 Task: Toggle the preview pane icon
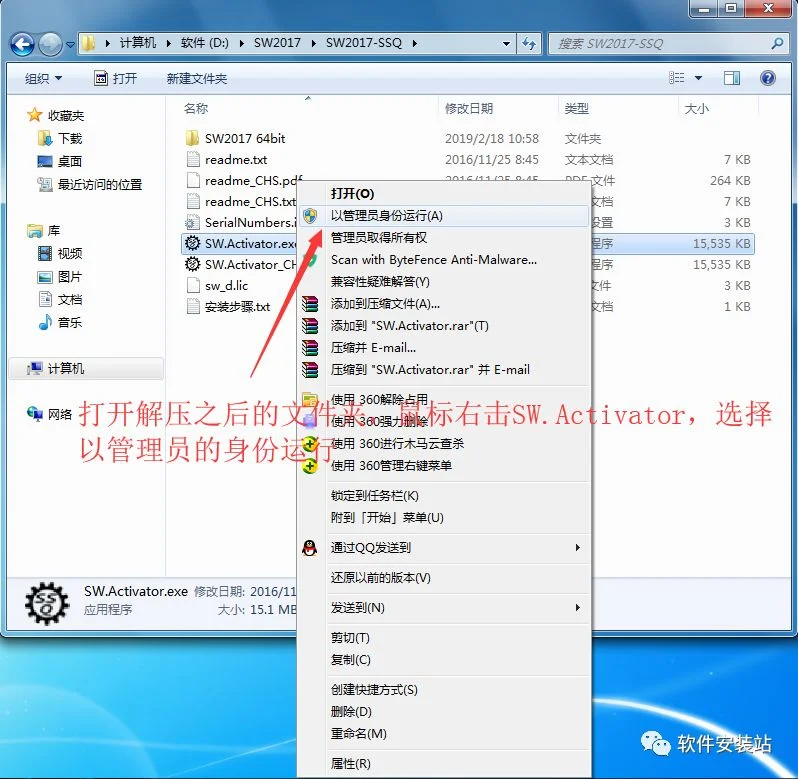coord(732,78)
